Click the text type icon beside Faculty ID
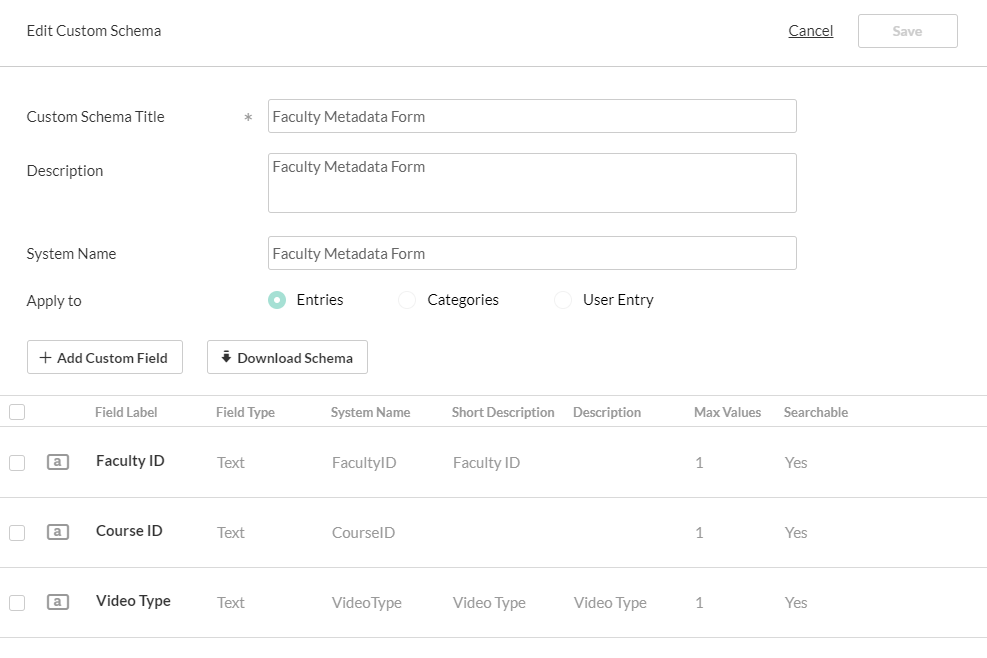The image size is (987, 658). tap(58, 462)
